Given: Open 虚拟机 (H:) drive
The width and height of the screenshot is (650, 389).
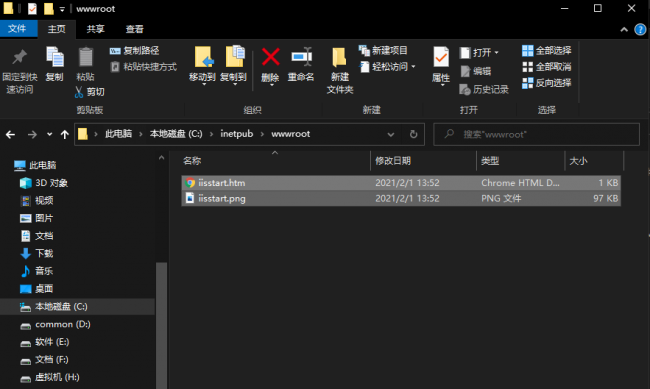Looking at the screenshot, I should 50,377.
